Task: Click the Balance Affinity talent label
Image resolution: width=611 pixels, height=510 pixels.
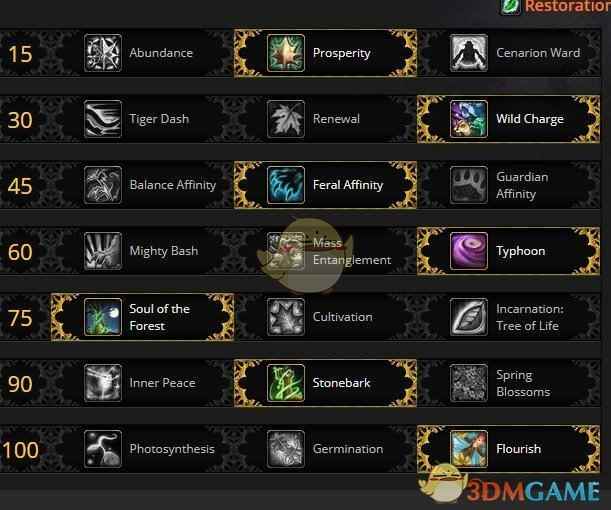Action: click(173, 185)
